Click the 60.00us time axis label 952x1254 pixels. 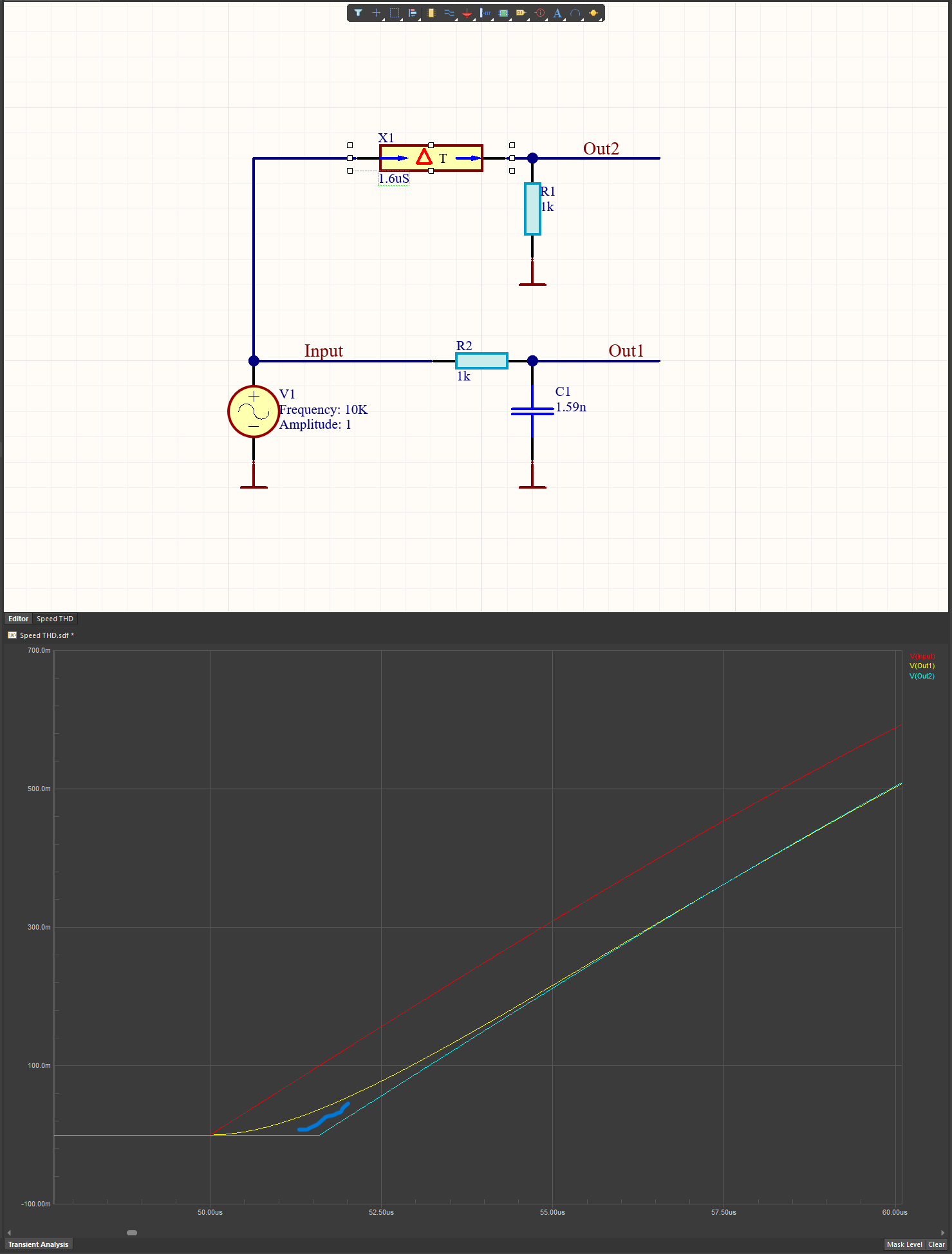[x=895, y=1212]
